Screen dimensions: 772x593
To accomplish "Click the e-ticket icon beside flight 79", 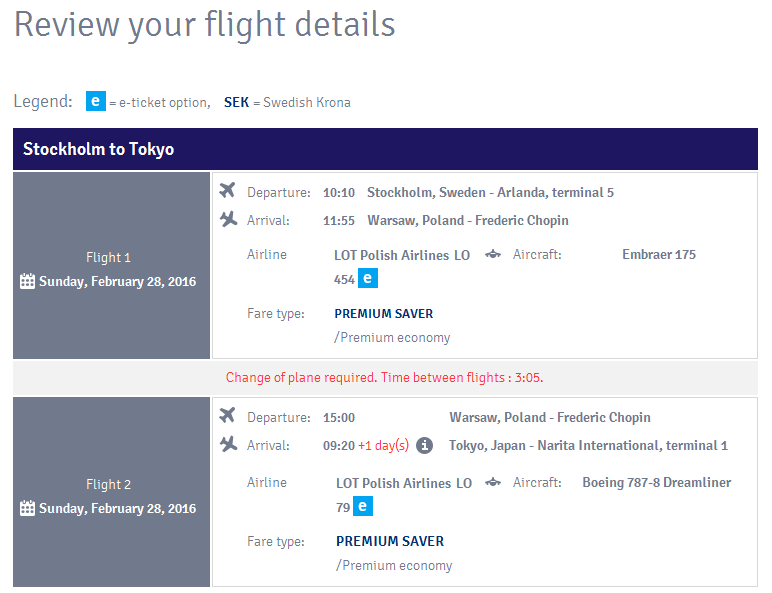I will coord(363,506).
